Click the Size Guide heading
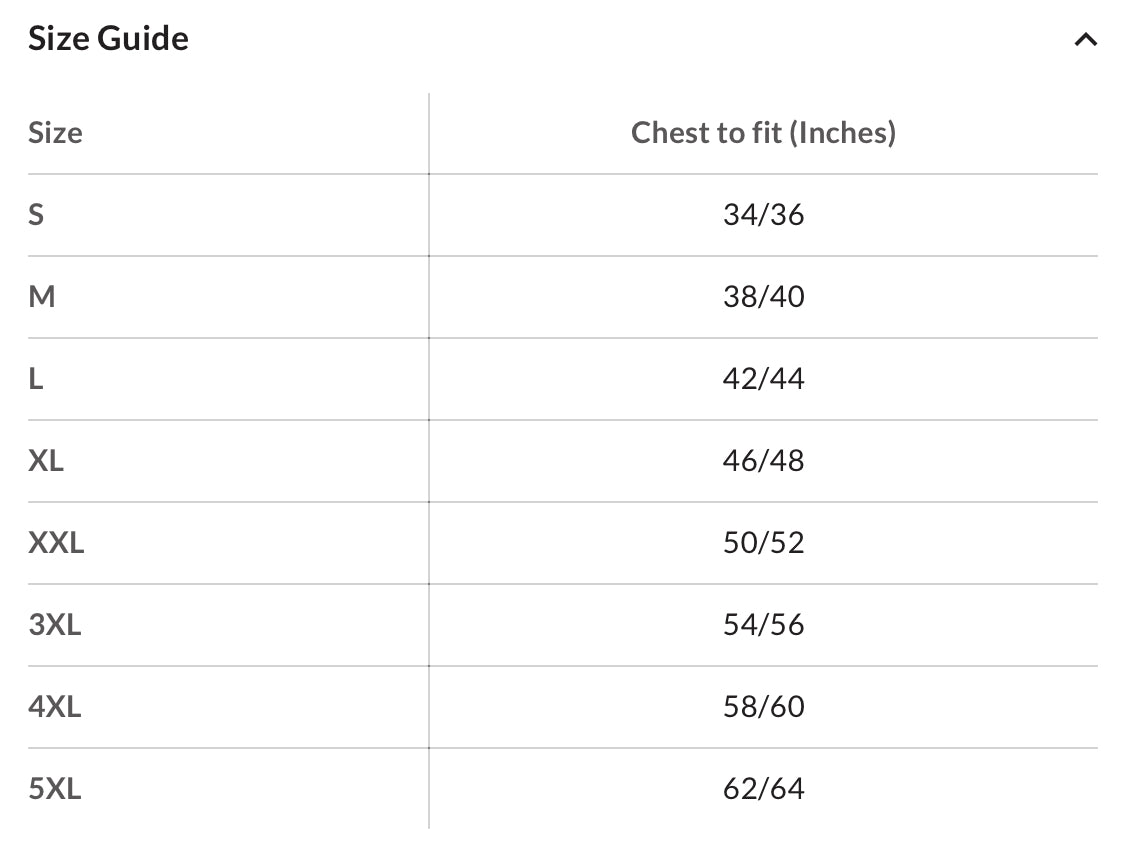Viewport: 1128px width, 867px height. point(108,39)
